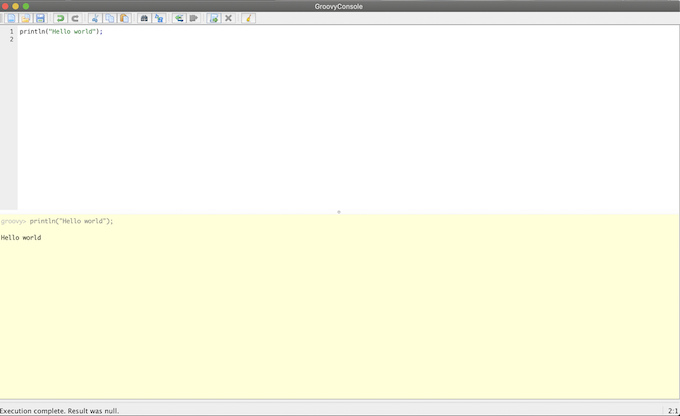This screenshot has height=416, width=680.
Task: Interrupt script execution with the X icon
Action: (228, 18)
